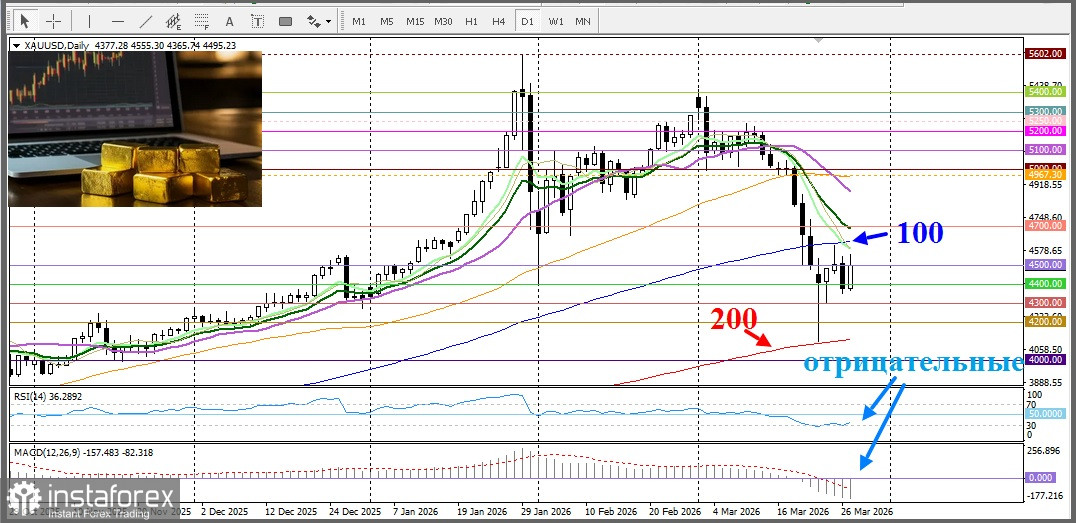This screenshot has height=523, width=1076.
Task: Switch to M1 timeframe
Action: click(359, 21)
